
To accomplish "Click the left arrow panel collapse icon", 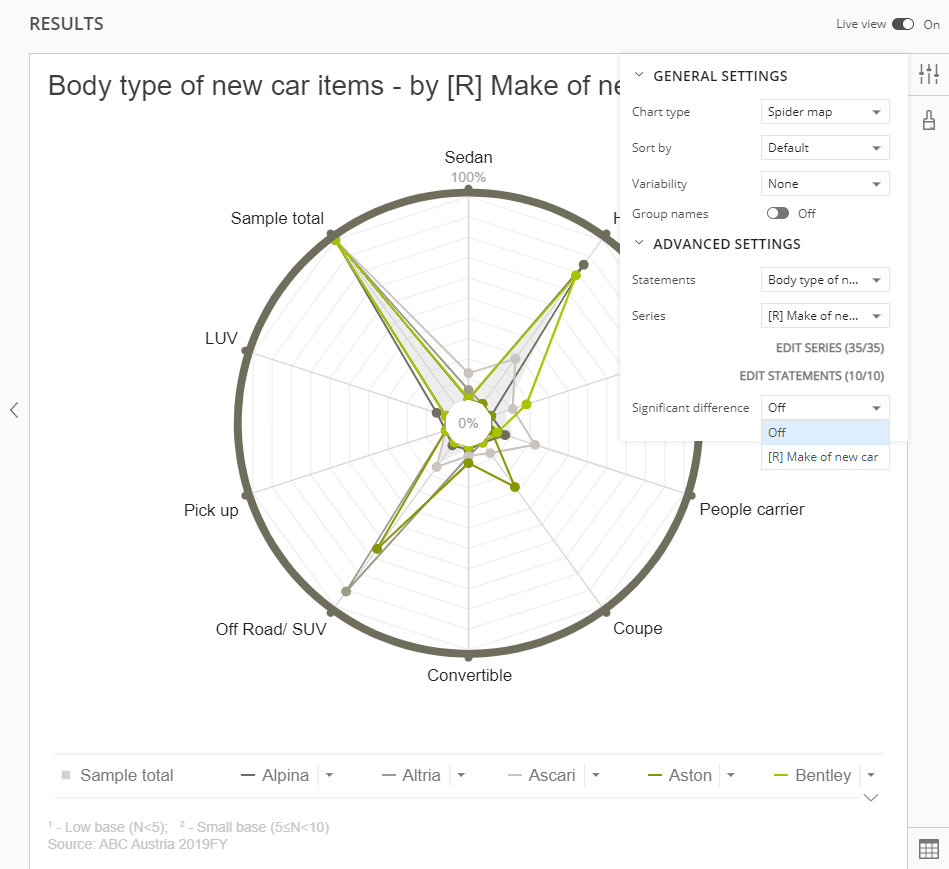I will (x=14, y=409).
